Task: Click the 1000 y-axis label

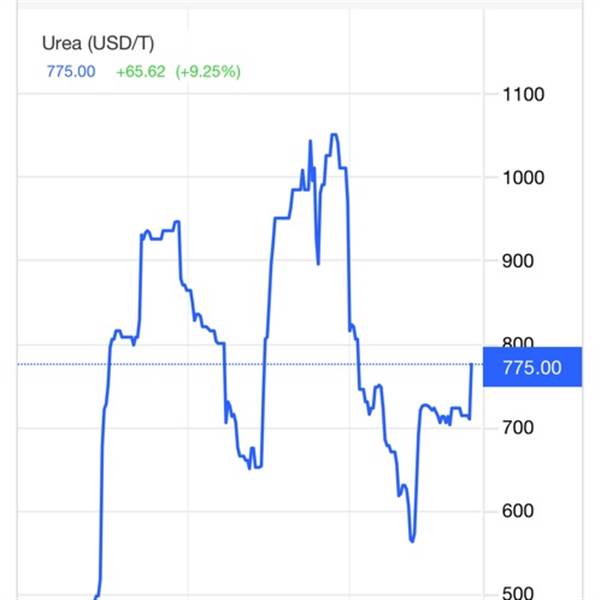Action: tap(523, 178)
